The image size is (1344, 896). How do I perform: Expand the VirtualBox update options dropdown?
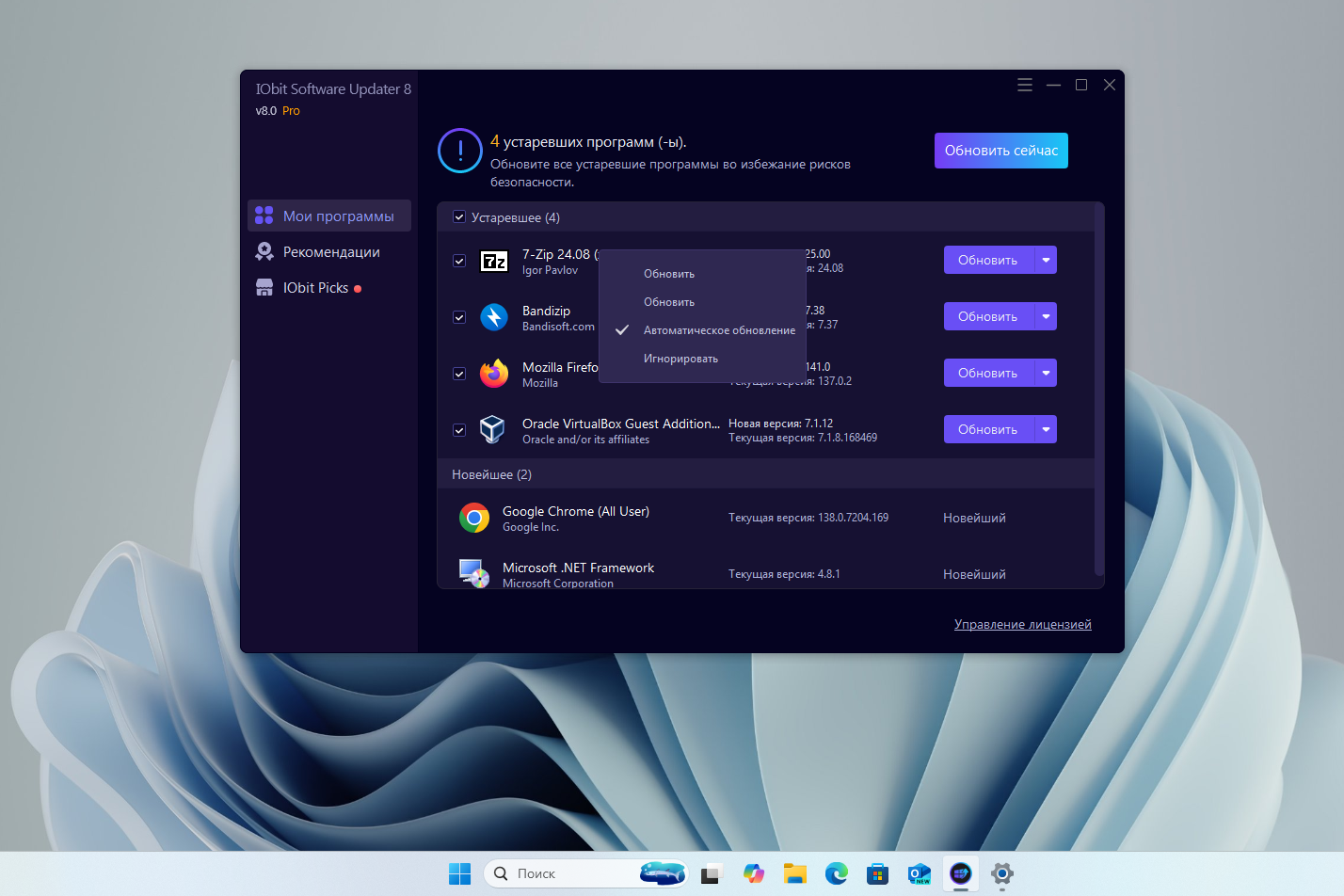pos(1046,429)
